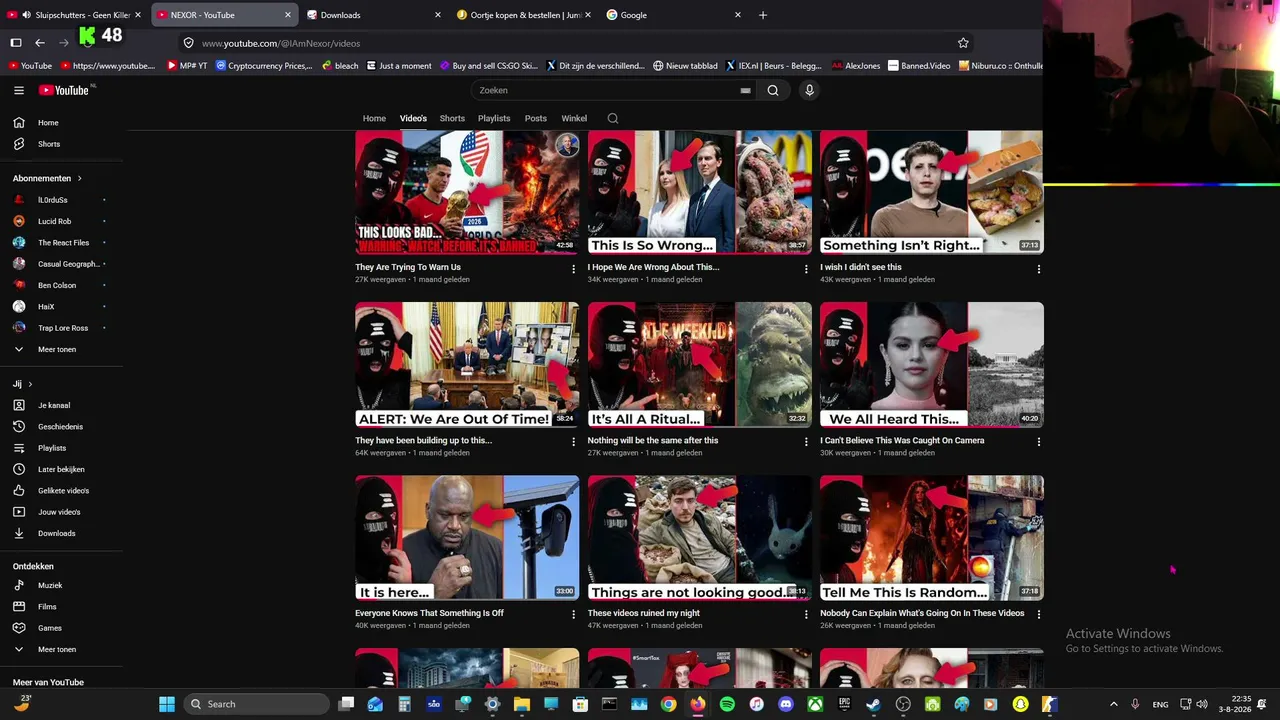Viewport: 1280px width, 720px height.
Task: Switch to the channel Home tab
Action: coord(374,118)
